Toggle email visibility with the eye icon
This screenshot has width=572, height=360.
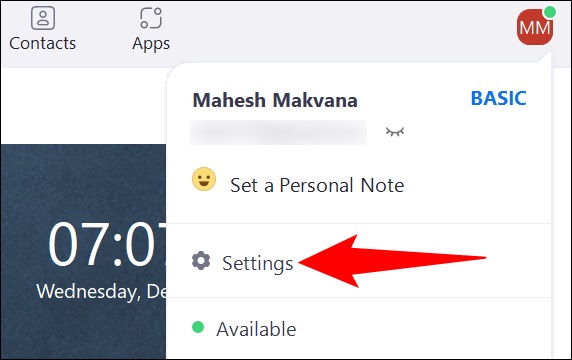point(395,131)
